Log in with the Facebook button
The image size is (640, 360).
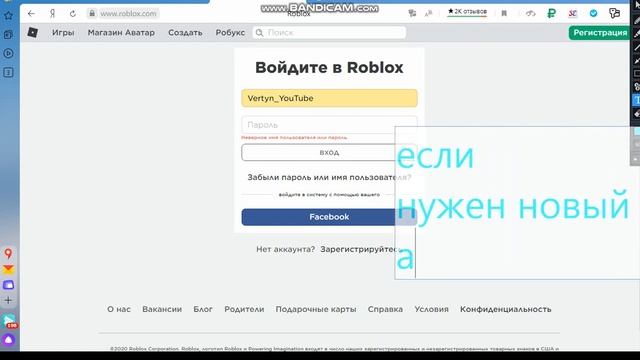(329, 217)
